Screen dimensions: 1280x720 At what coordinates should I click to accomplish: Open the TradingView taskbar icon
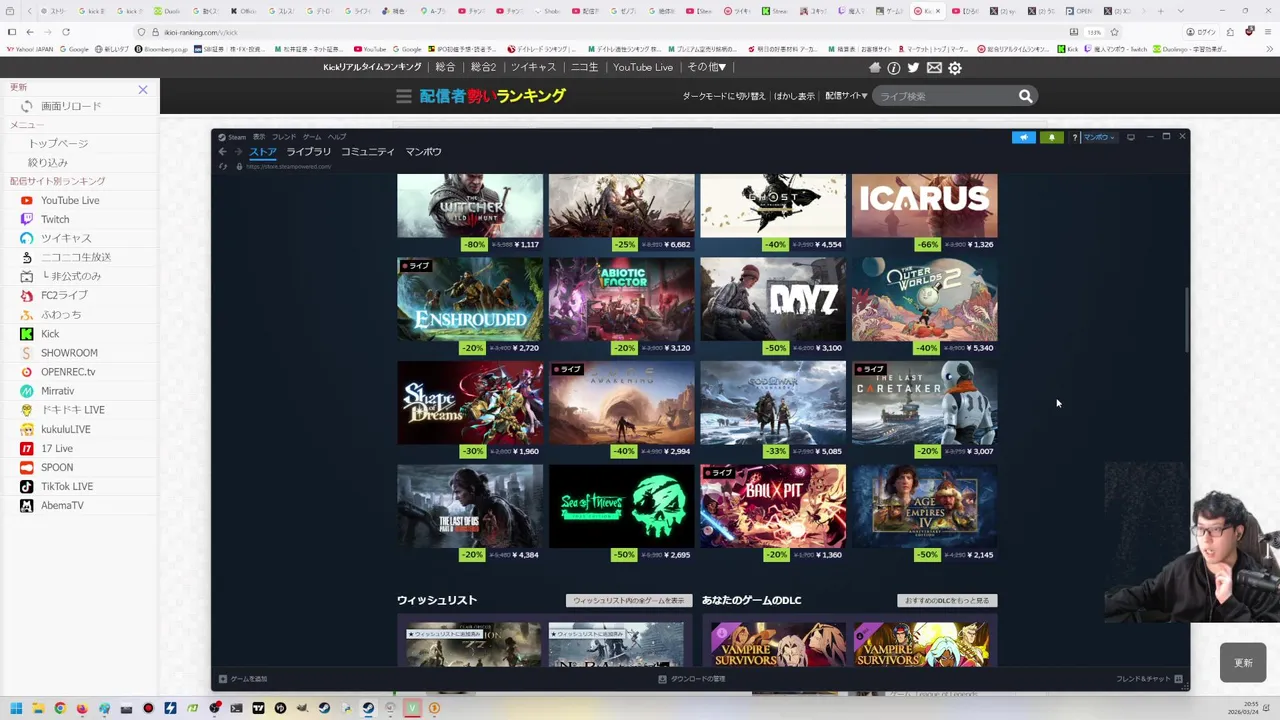point(258,709)
